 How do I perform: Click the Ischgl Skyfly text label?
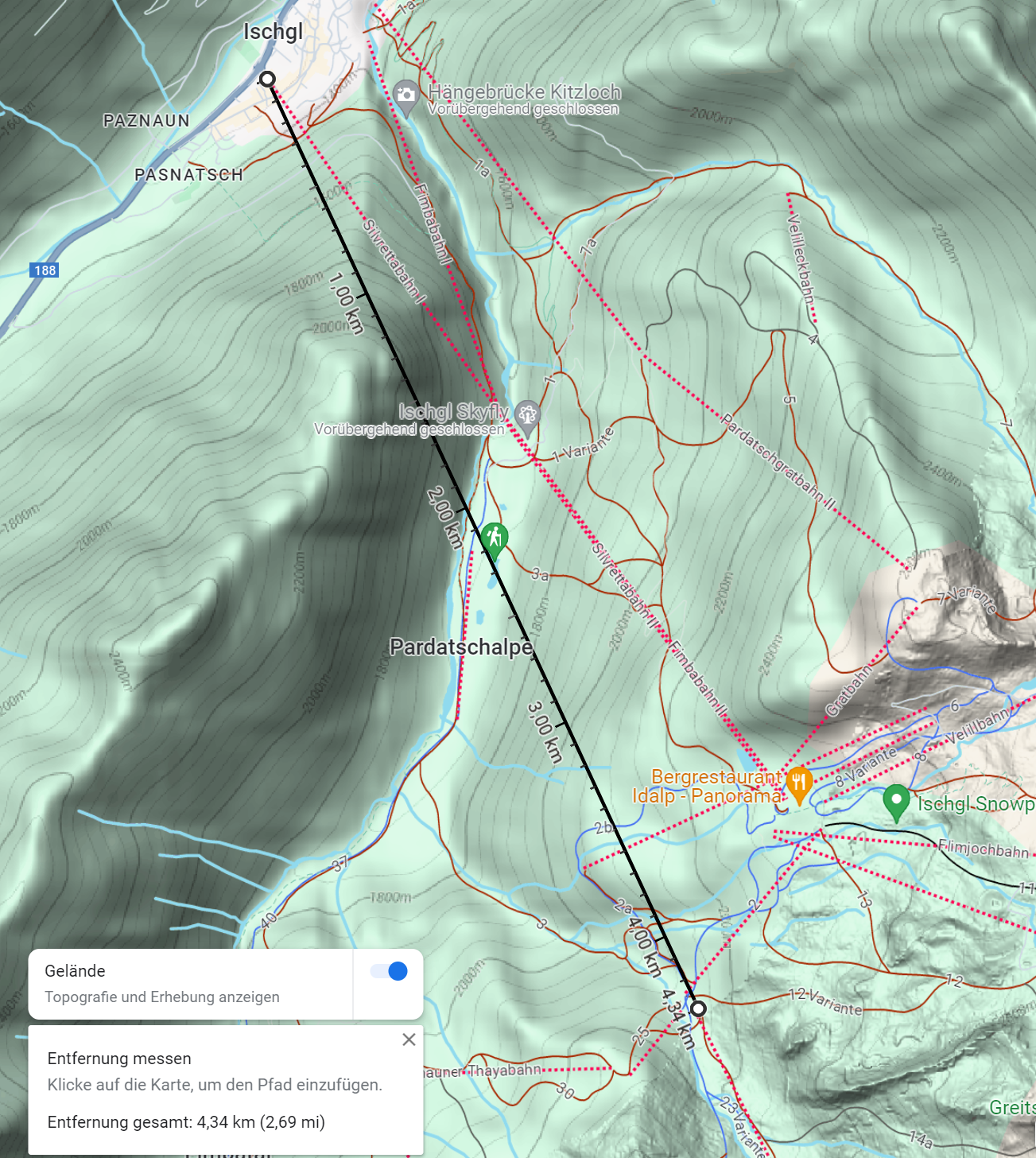tap(453, 411)
